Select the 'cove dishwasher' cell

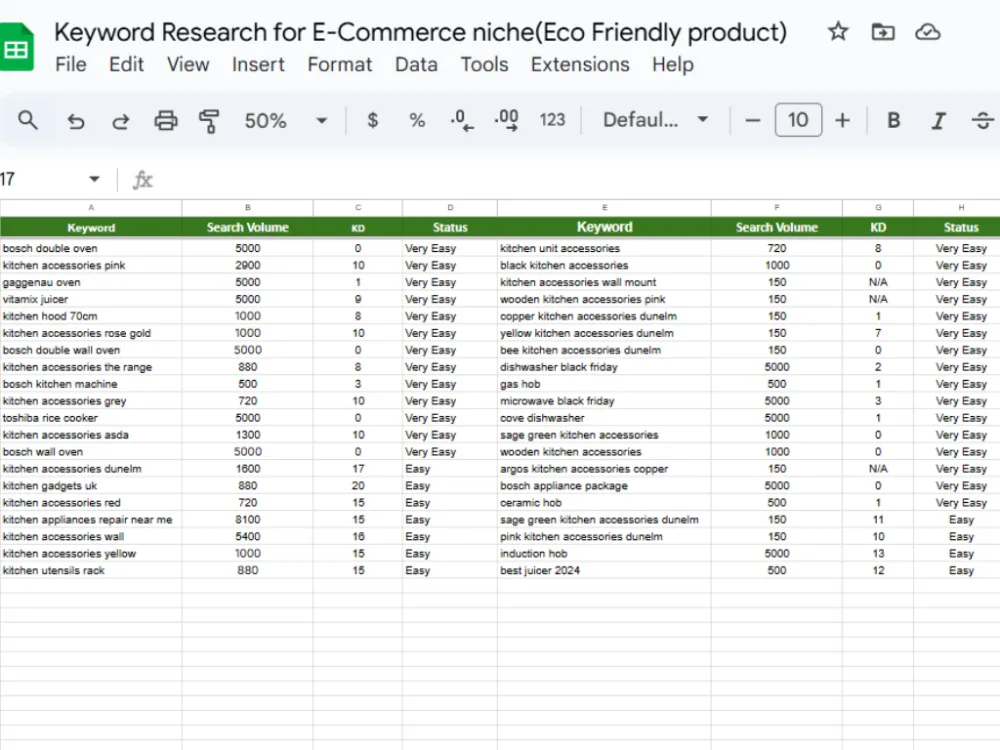[x=605, y=418]
